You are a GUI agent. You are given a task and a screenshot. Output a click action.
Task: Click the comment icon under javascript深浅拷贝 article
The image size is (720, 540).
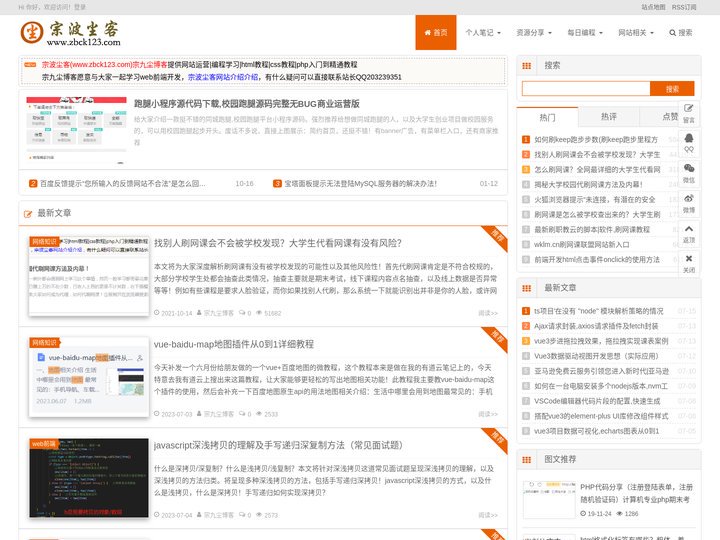pos(242,515)
